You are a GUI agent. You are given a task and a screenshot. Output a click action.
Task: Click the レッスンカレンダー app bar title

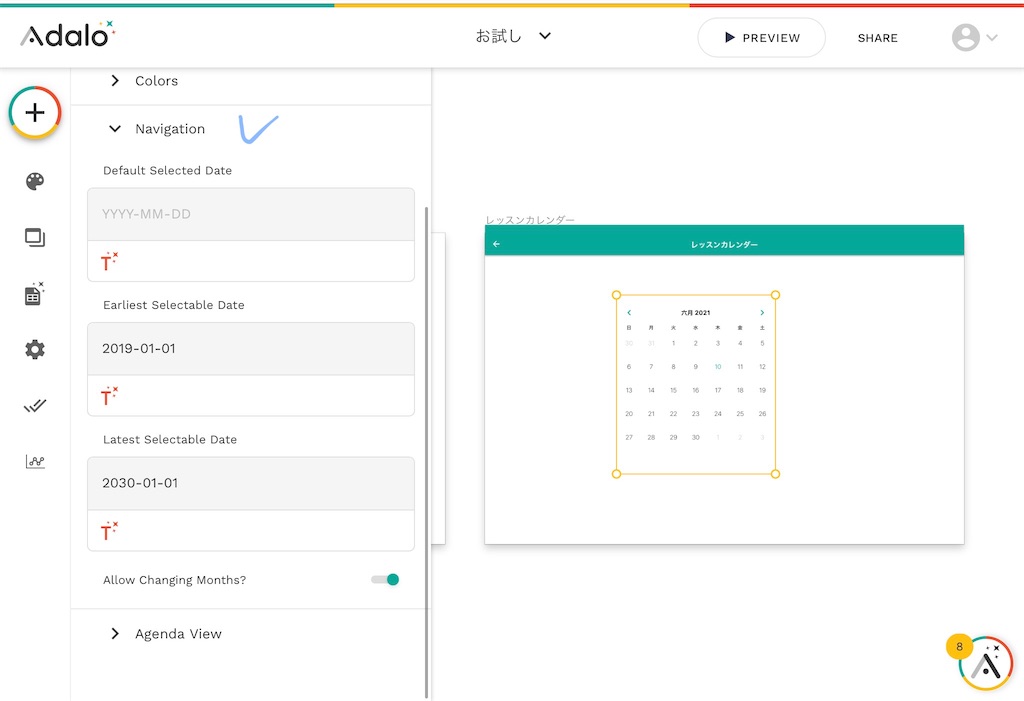(724, 244)
